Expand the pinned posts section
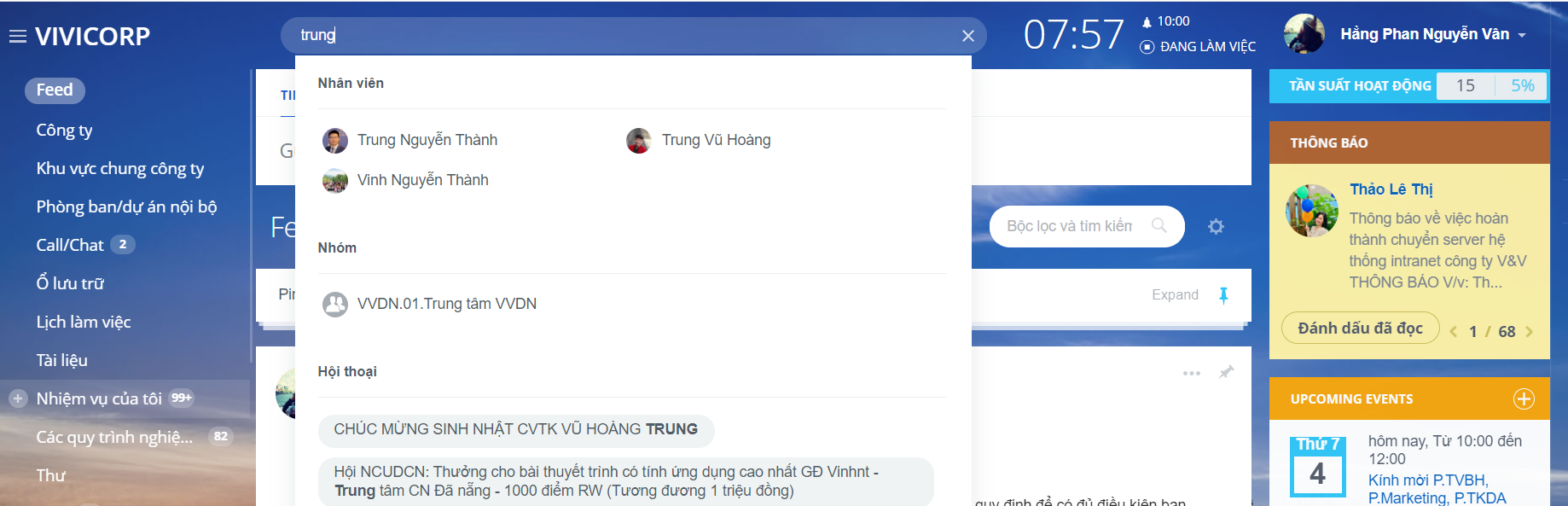This screenshot has height=506, width=1568. tap(1175, 294)
